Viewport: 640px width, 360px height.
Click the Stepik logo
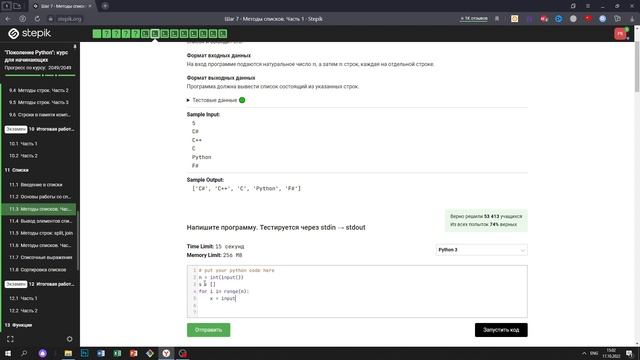click(29, 33)
